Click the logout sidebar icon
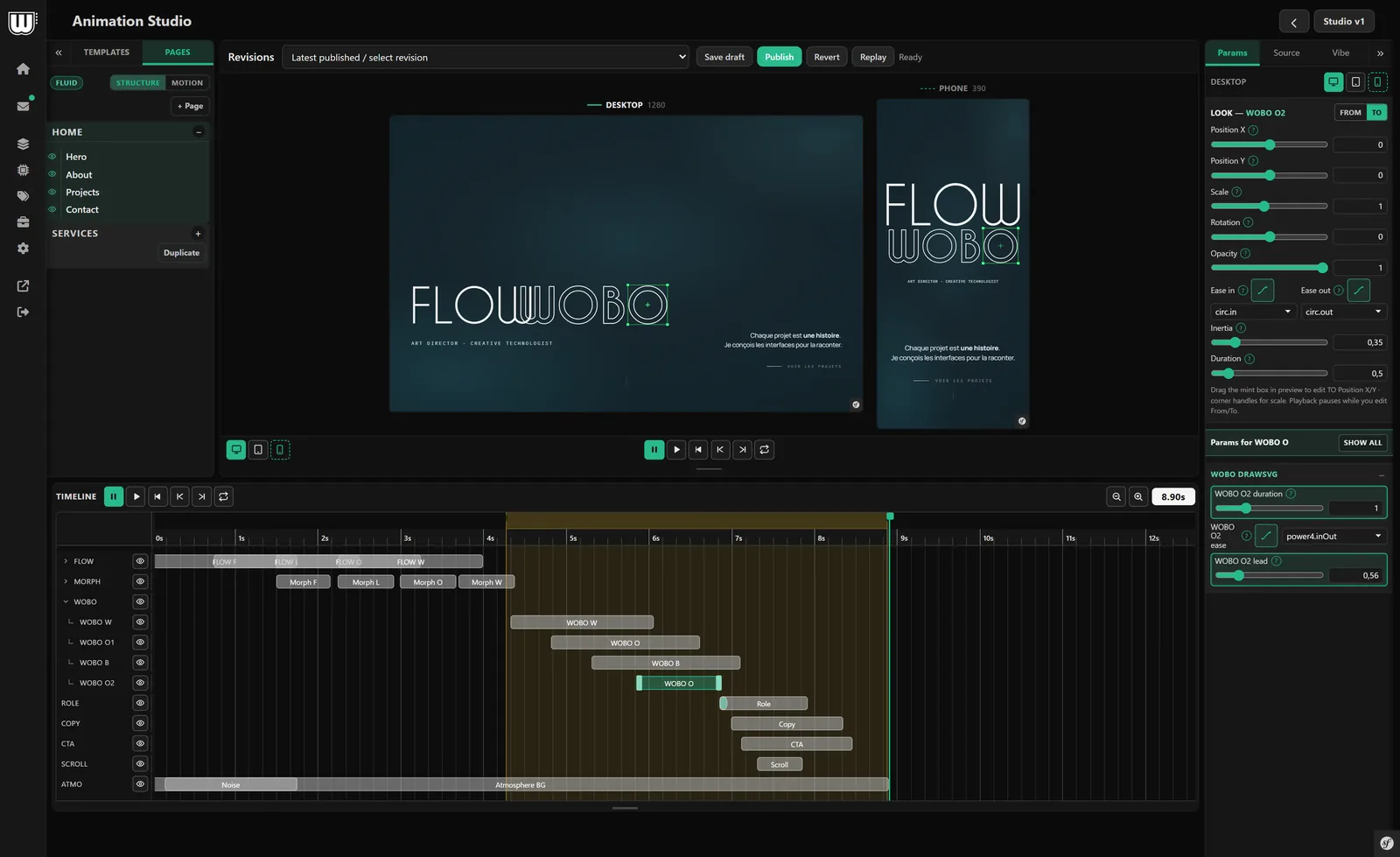The height and width of the screenshot is (857, 1400). (23, 312)
